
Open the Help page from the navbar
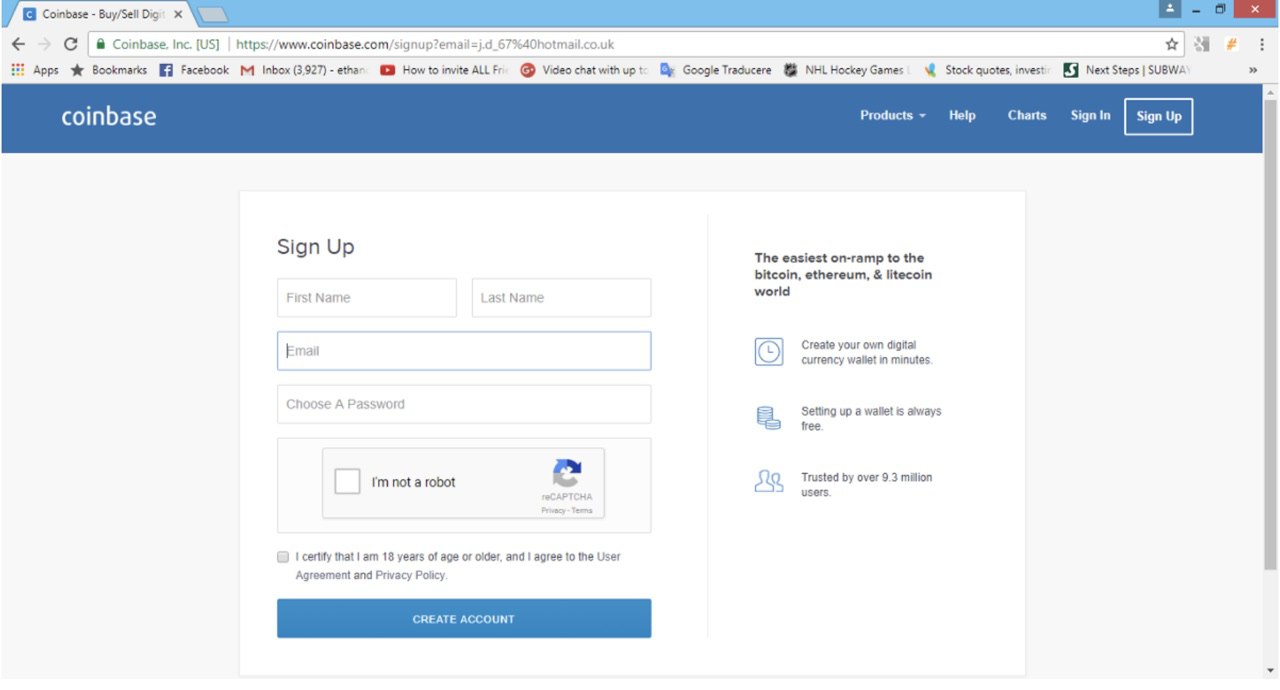point(962,115)
